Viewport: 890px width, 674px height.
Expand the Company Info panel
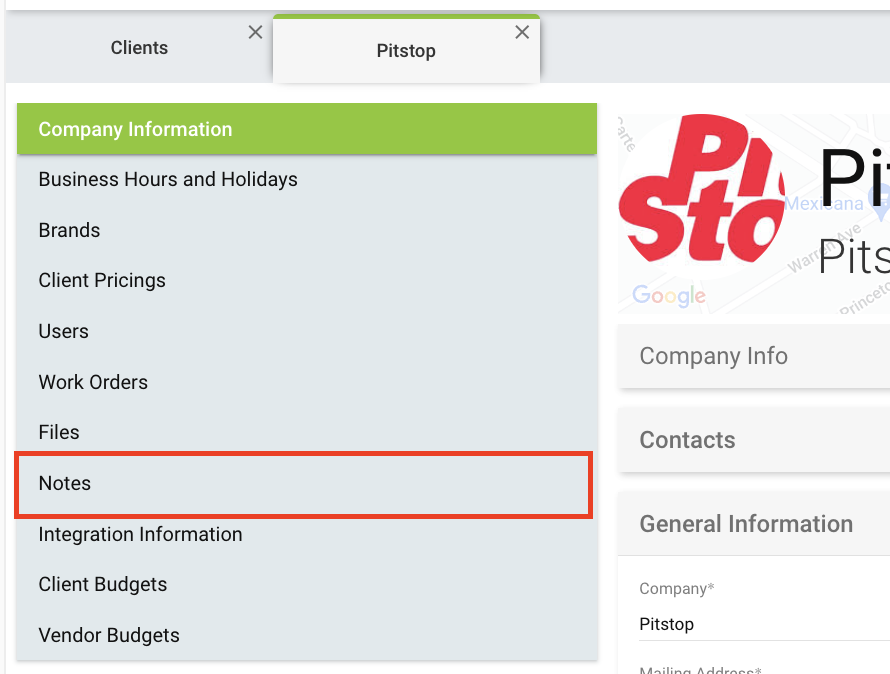click(x=754, y=356)
